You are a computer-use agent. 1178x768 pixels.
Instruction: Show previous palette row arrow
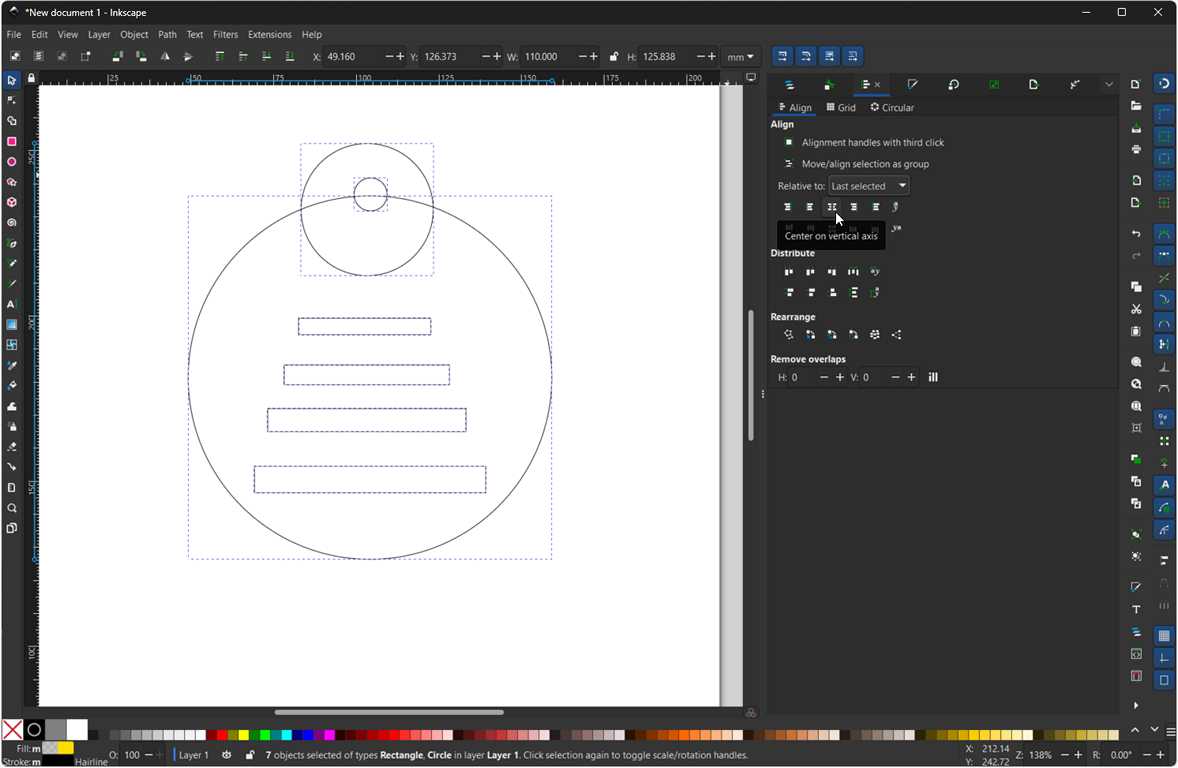pos(1134,730)
